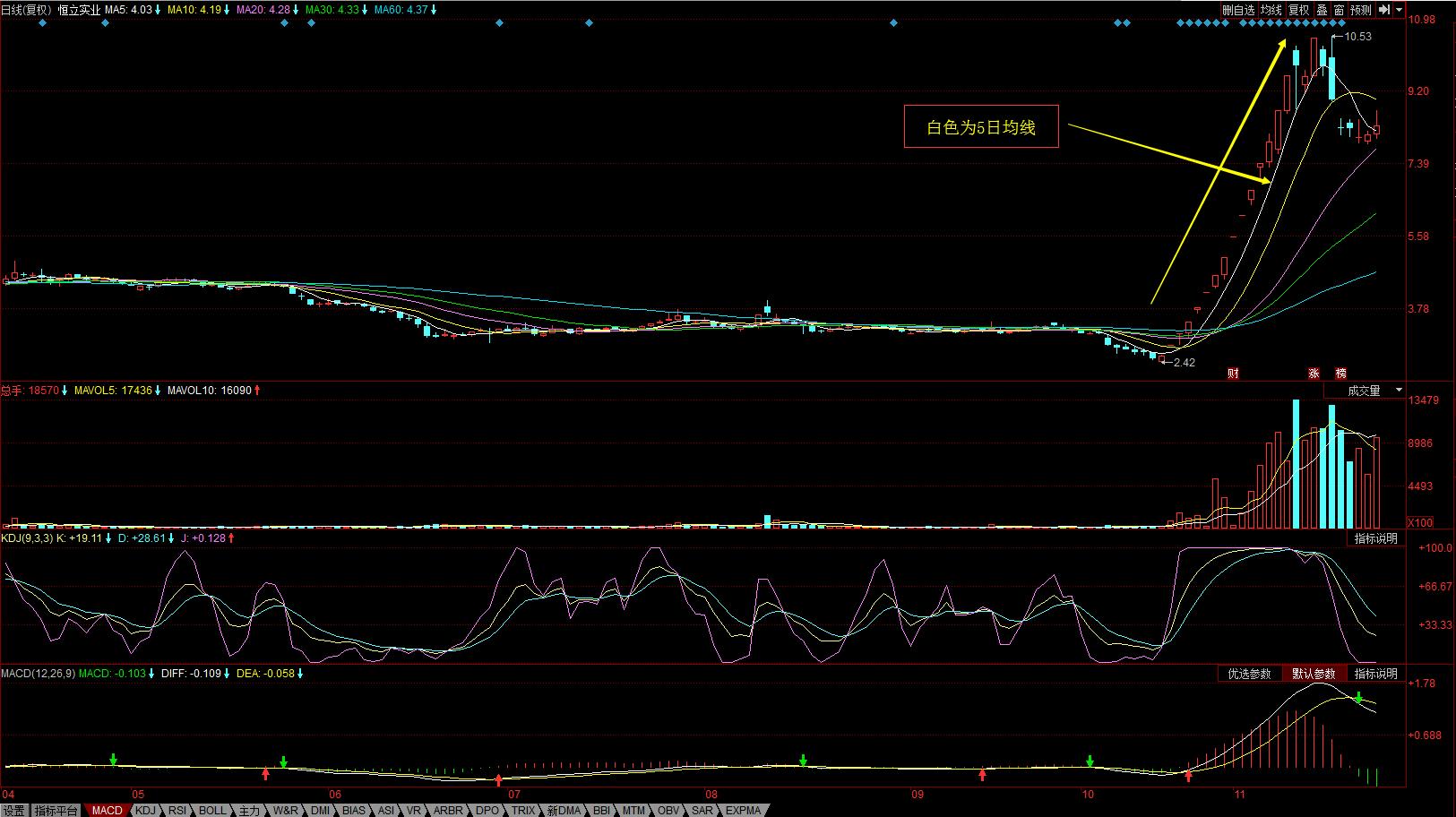Click the 2.42 low price marker
Image resolution: width=1456 pixels, height=817 pixels.
click(x=1184, y=363)
